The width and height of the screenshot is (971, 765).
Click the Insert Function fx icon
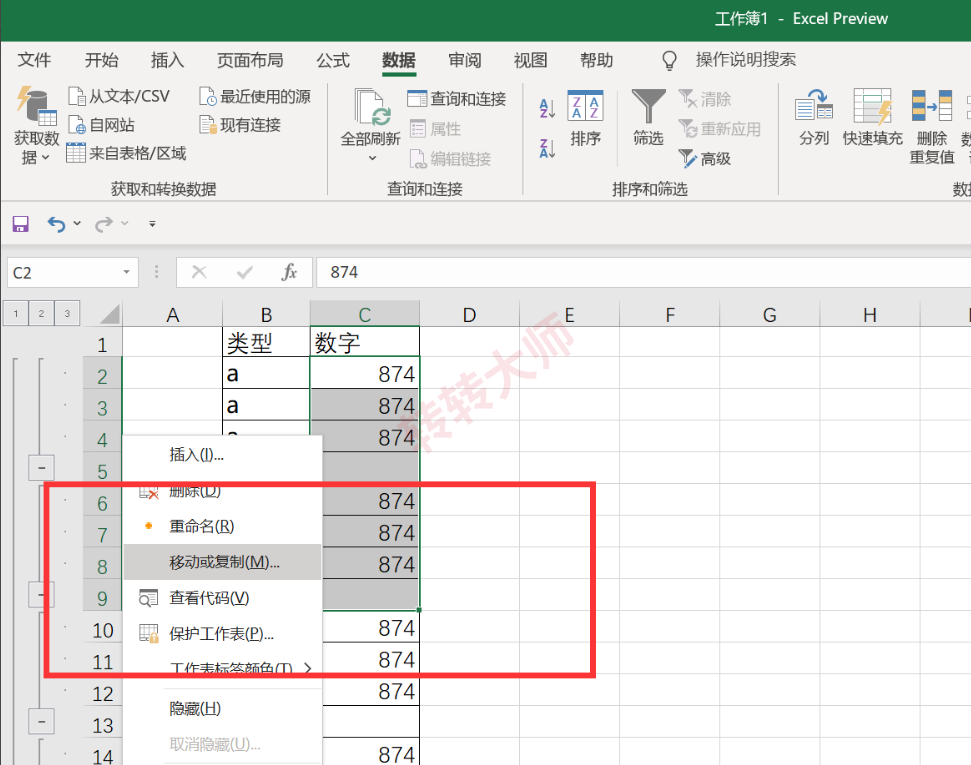point(289,272)
